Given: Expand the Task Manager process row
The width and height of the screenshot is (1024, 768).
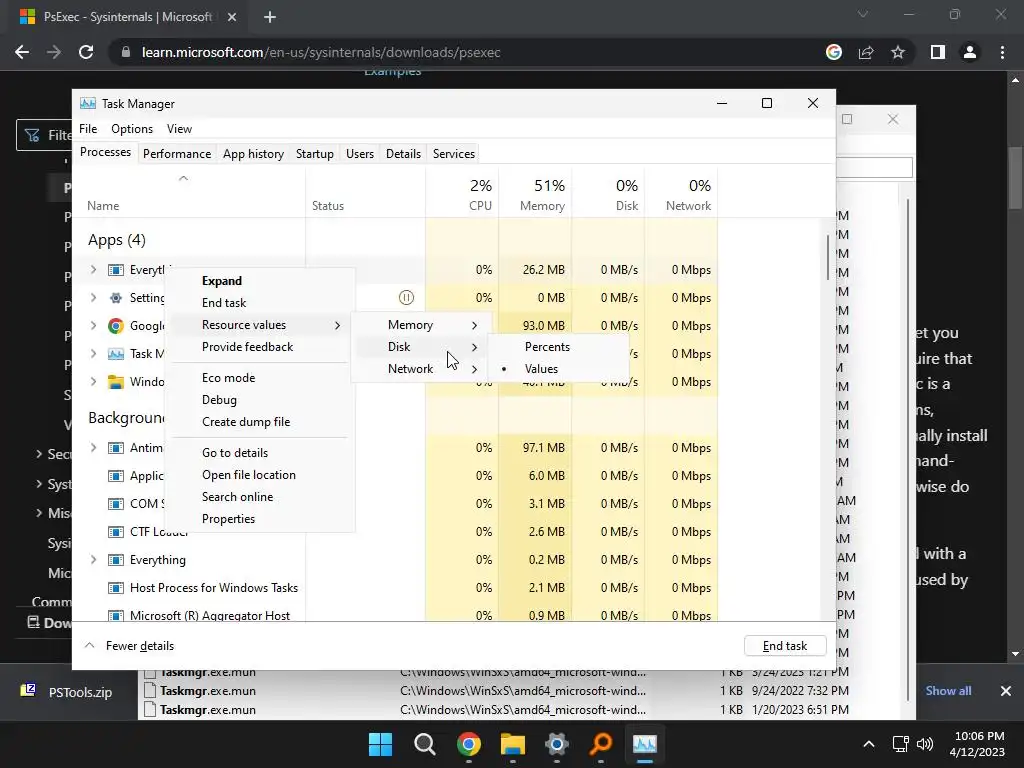Looking at the screenshot, I should [x=93, y=354].
